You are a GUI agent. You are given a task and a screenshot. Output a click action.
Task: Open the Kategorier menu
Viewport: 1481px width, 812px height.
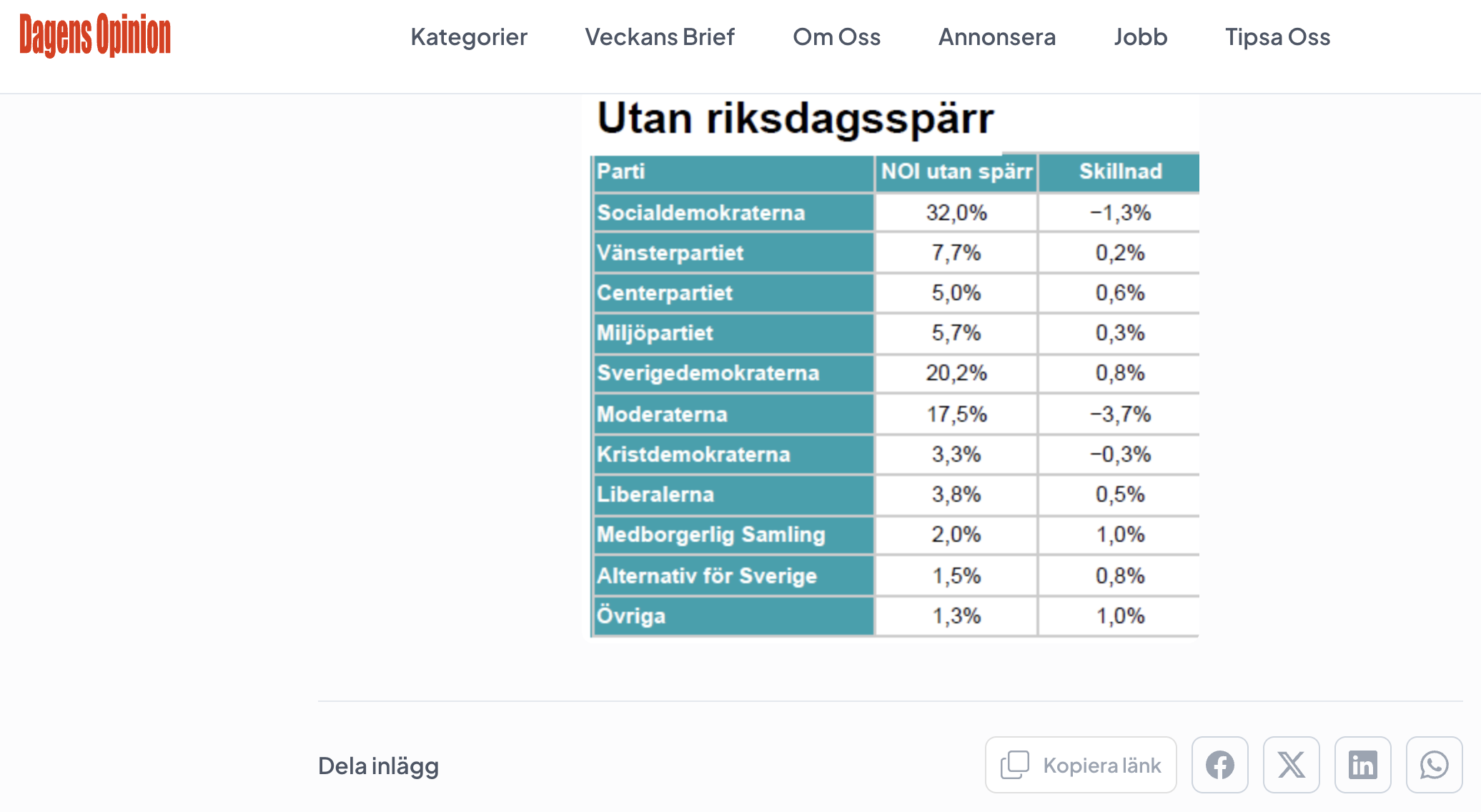click(x=469, y=37)
